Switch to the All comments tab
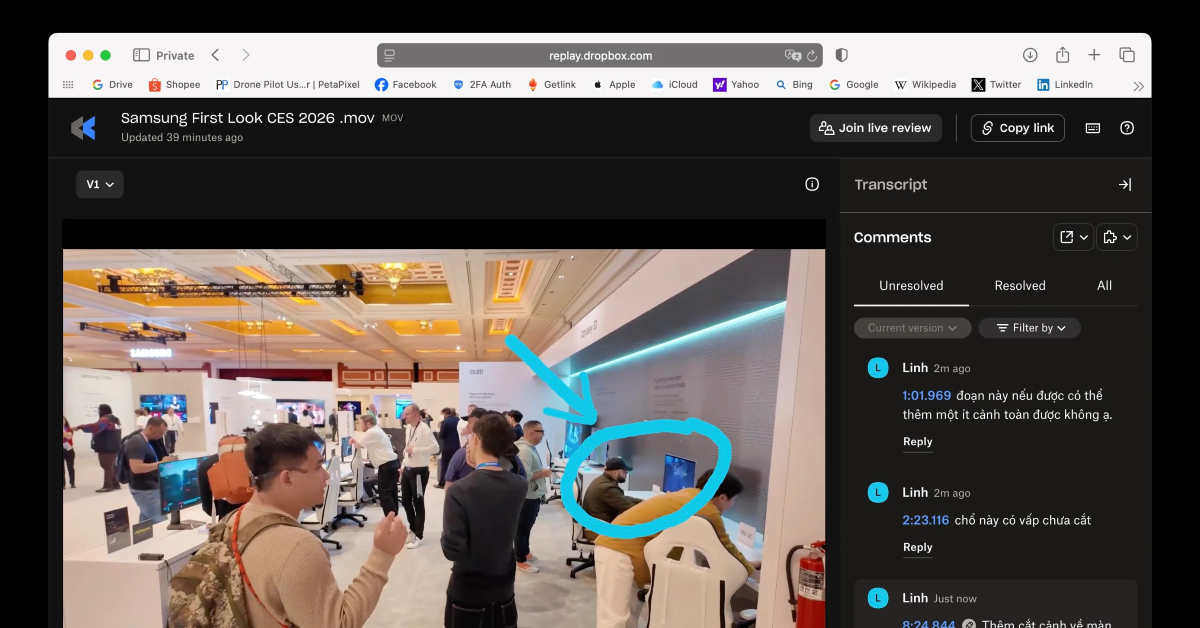Image resolution: width=1200 pixels, height=628 pixels. 1104,285
